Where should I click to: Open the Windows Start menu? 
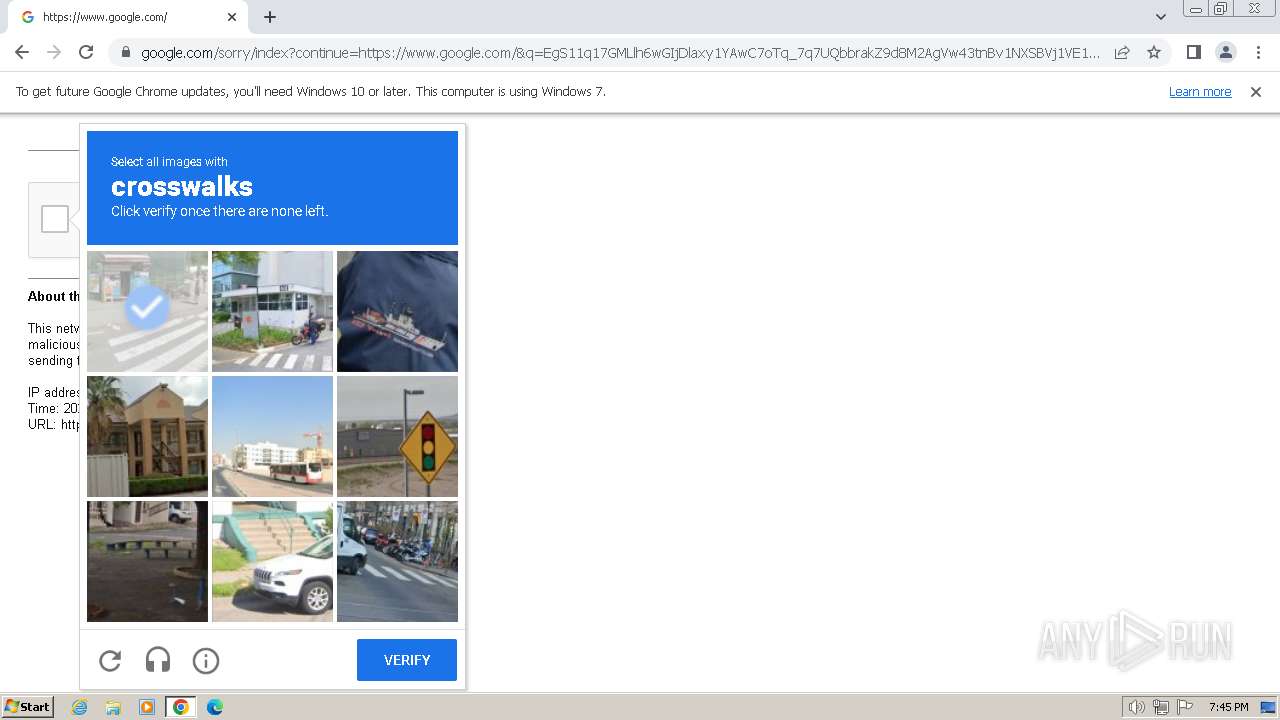tap(28, 707)
